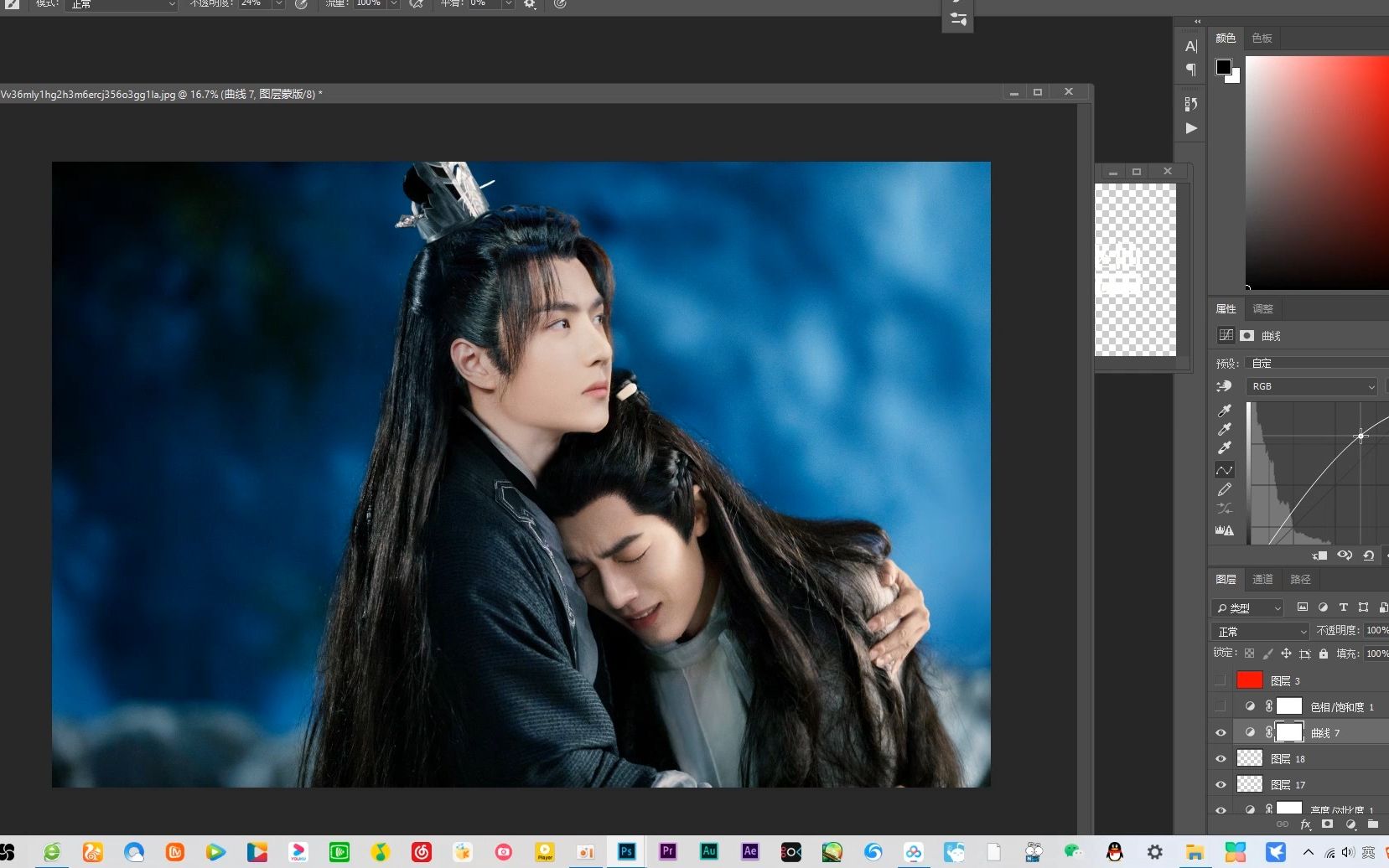Click the actions play icon in side dock
The height and width of the screenshot is (868, 1389).
[x=1191, y=128]
